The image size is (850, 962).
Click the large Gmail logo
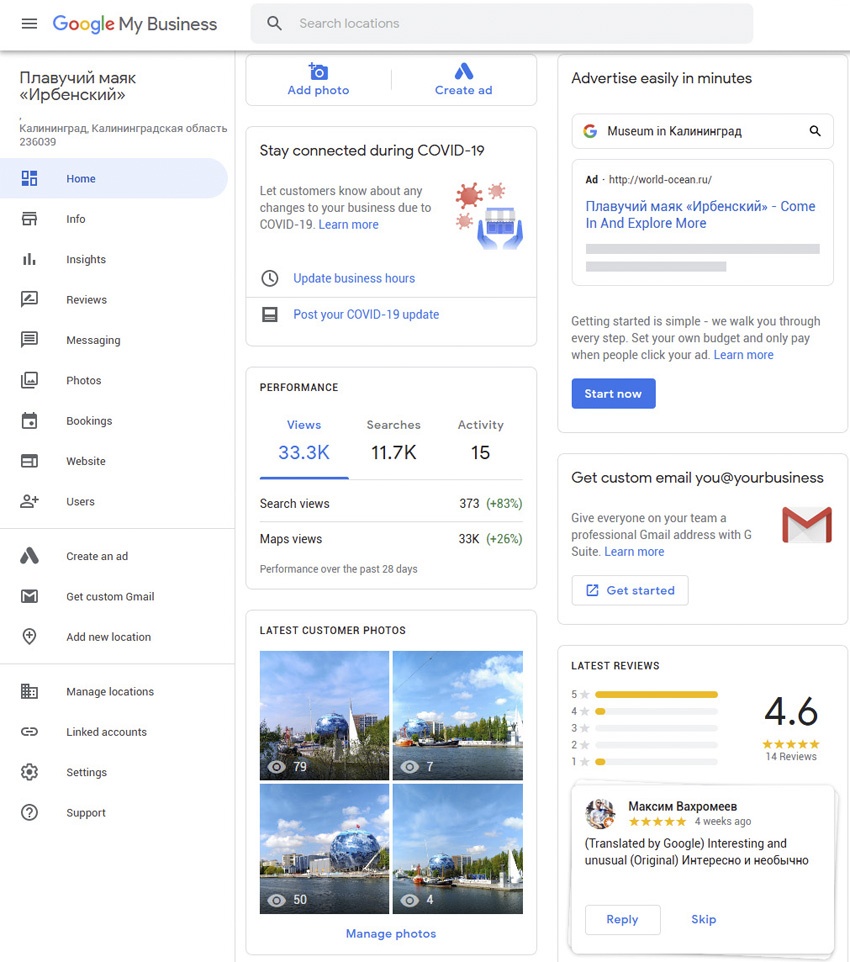[x=807, y=525]
